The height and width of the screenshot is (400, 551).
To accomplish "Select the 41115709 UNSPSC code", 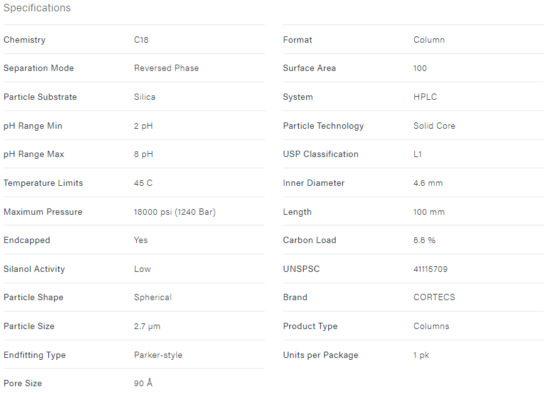I will (430, 269).
